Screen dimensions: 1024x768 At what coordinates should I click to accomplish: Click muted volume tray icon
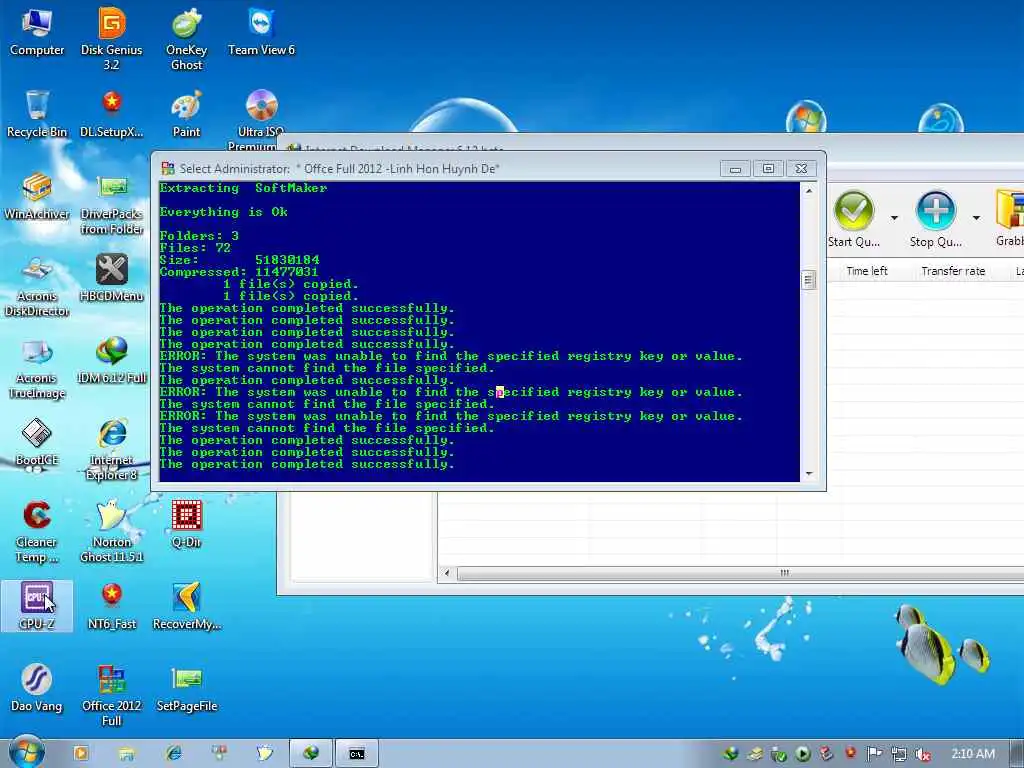pyautogui.click(x=922, y=755)
